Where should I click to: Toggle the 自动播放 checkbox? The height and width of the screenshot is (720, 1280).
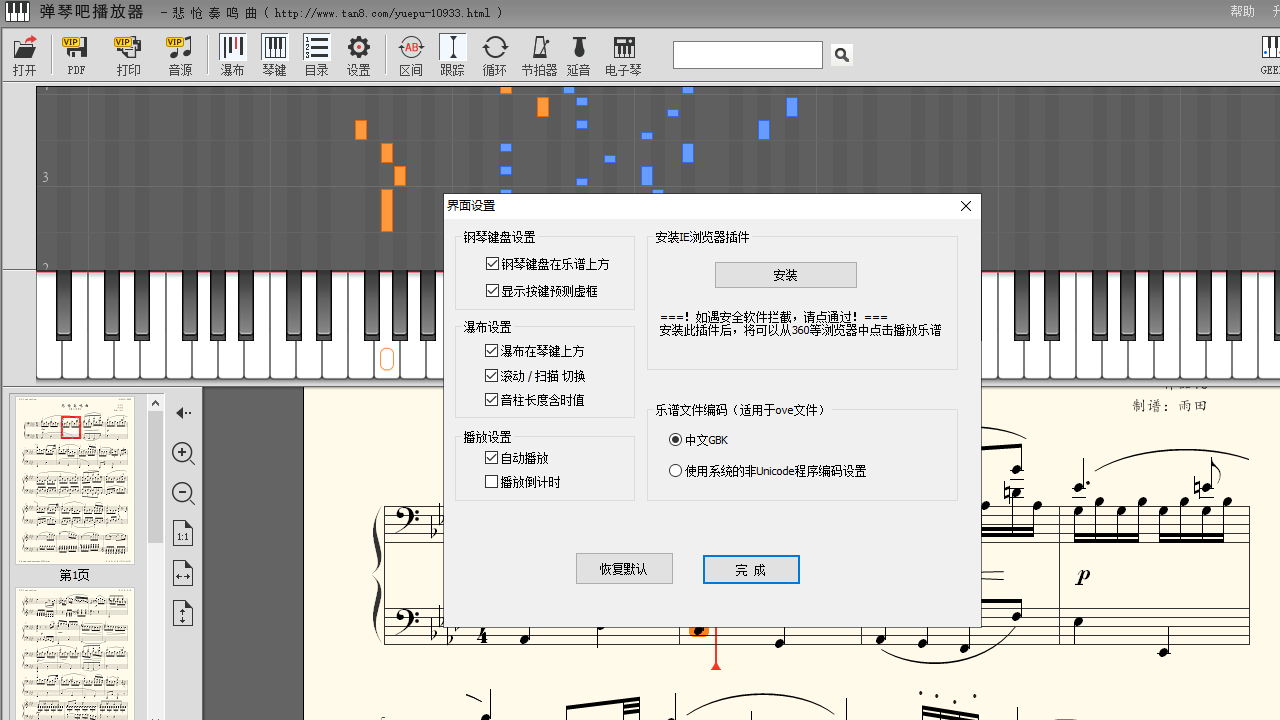click(492, 458)
